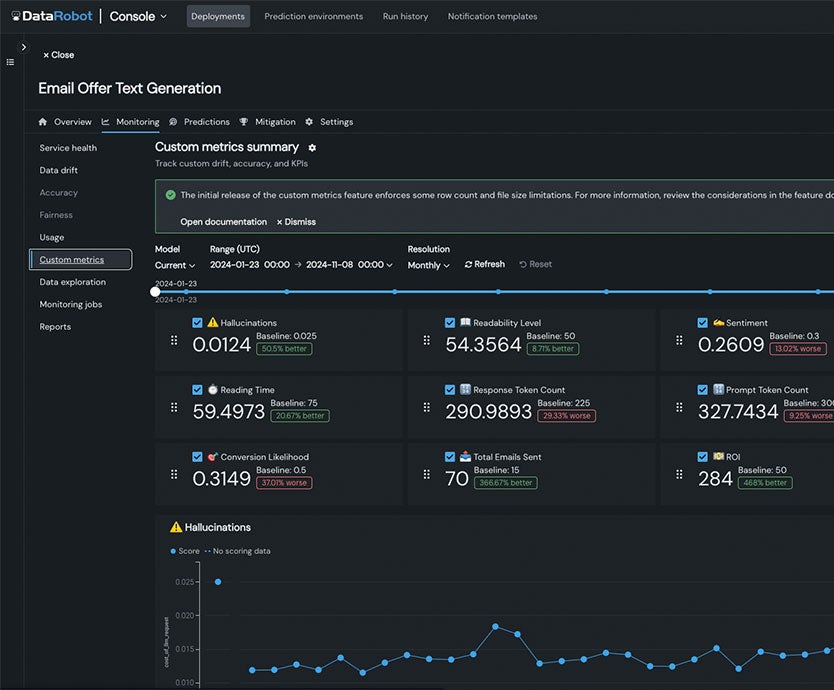Image resolution: width=834 pixels, height=690 pixels.
Task: Click the No scoring data legend entry
Action: [237, 551]
